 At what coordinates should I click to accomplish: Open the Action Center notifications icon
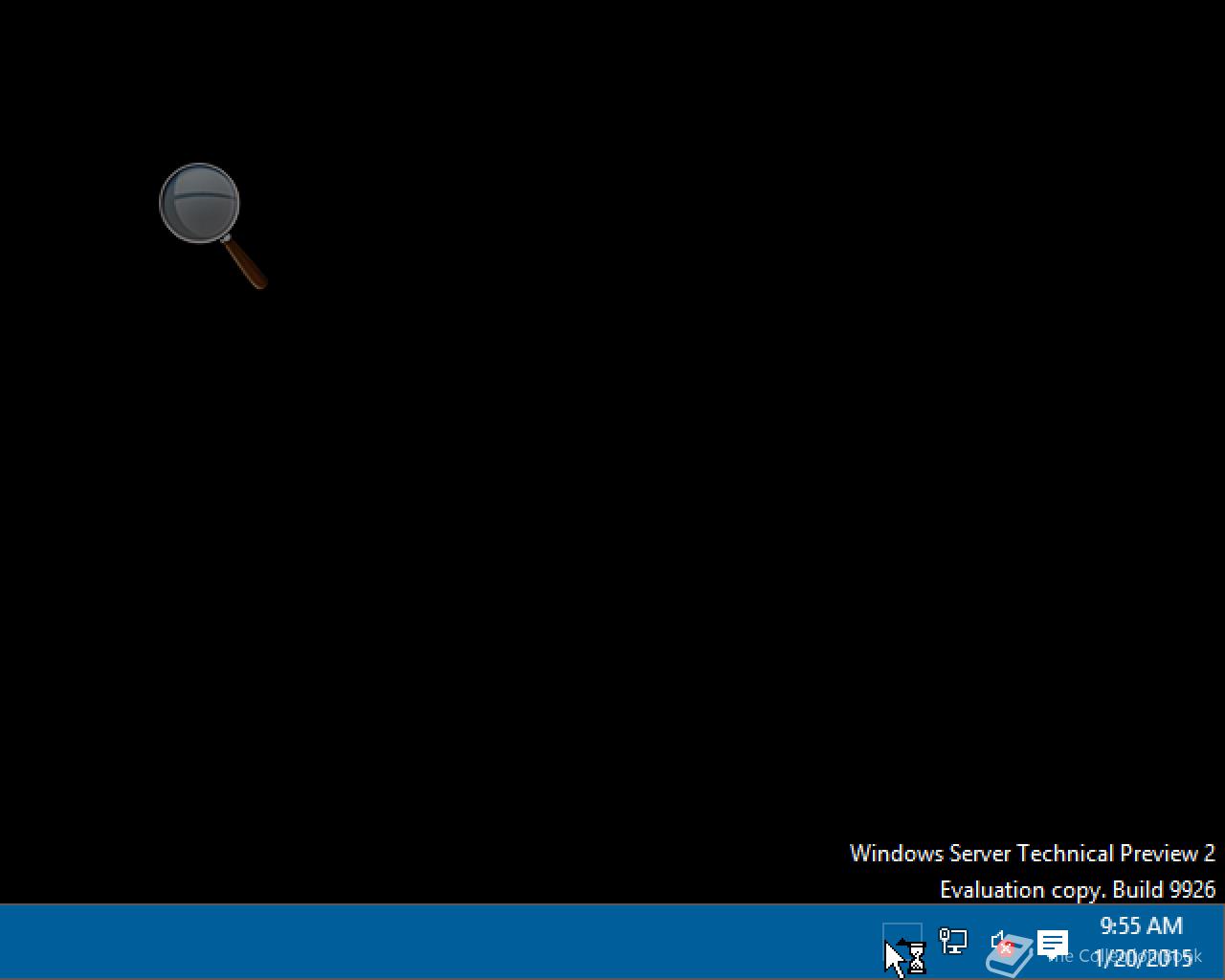(1053, 944)
